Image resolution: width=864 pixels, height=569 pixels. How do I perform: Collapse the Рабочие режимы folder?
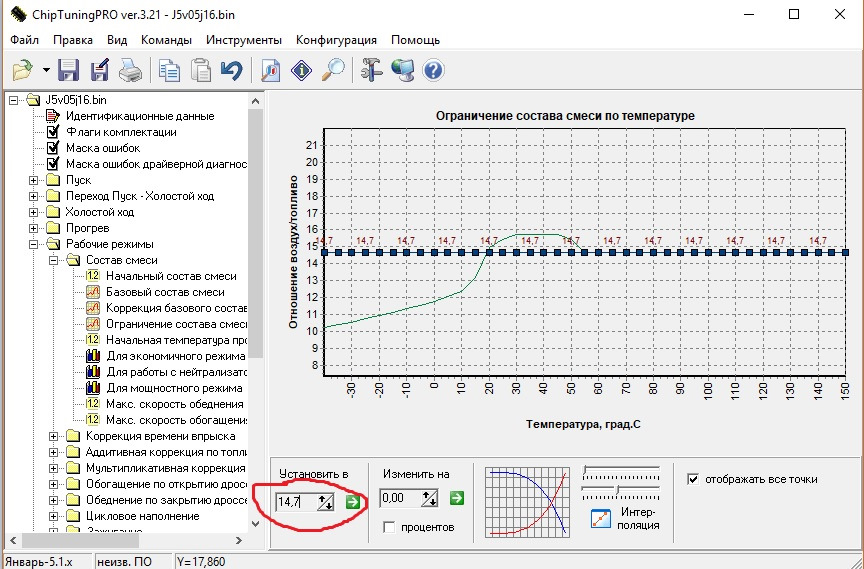[x=34, y=245]
